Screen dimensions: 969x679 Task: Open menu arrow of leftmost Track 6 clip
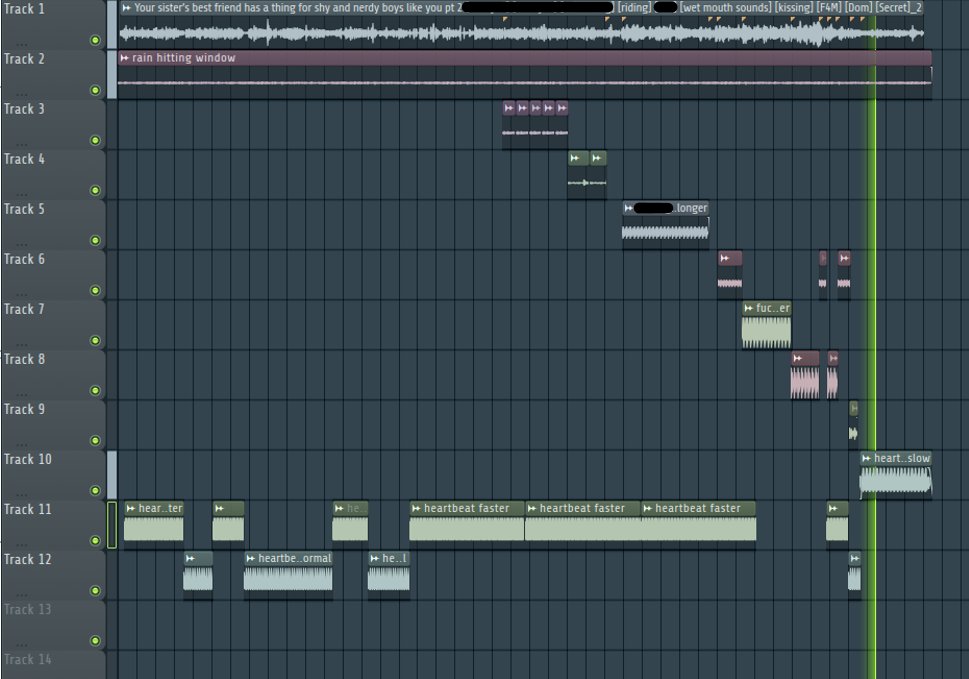724,258
